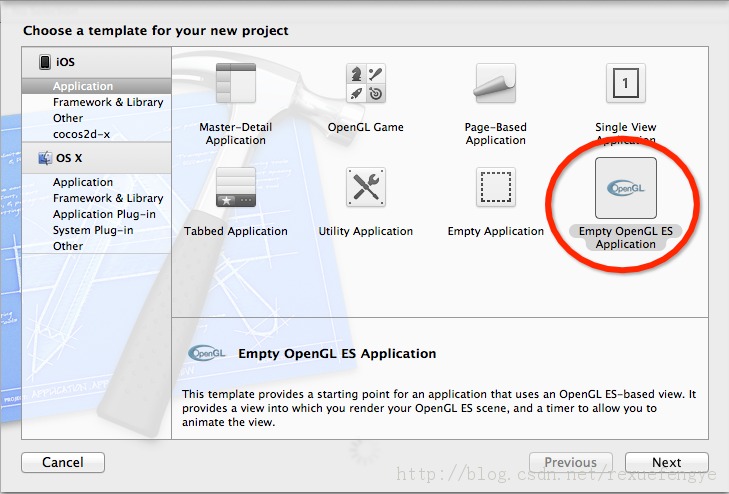Viewport: 729px width, 494px height.
Task: Click the iOS phone icon in sidebar
Action: pos(45,62)
